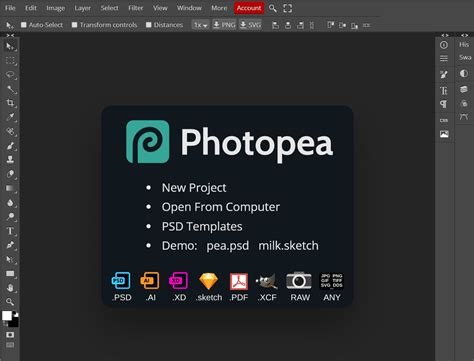Toggle fullscreen mode icon in menu bar
This screenshot has height=361, width=474.
coord(288,8)
